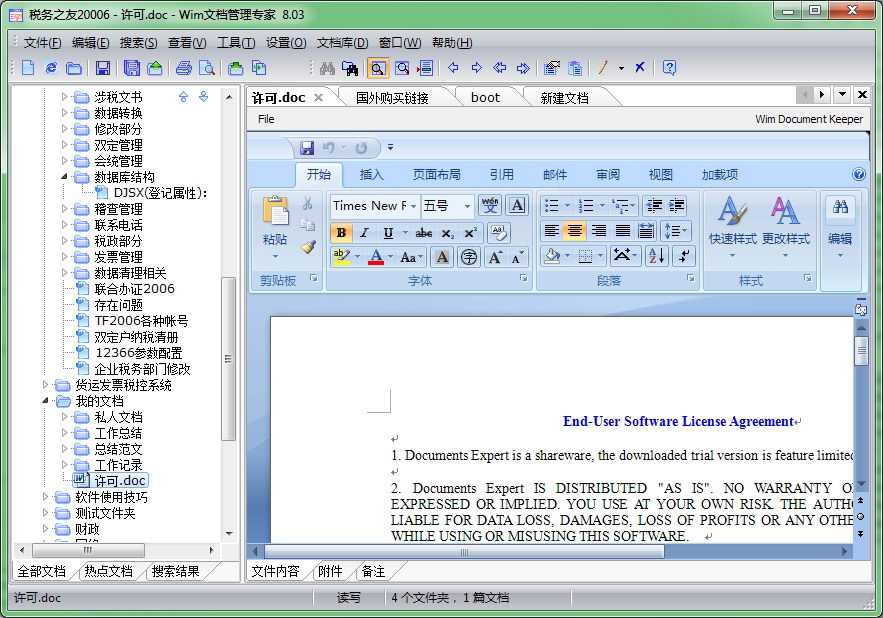883x618 pixels.
Task: Click the subscript x₂ icon
Action: pyautogui.click(x=448, y=233)
